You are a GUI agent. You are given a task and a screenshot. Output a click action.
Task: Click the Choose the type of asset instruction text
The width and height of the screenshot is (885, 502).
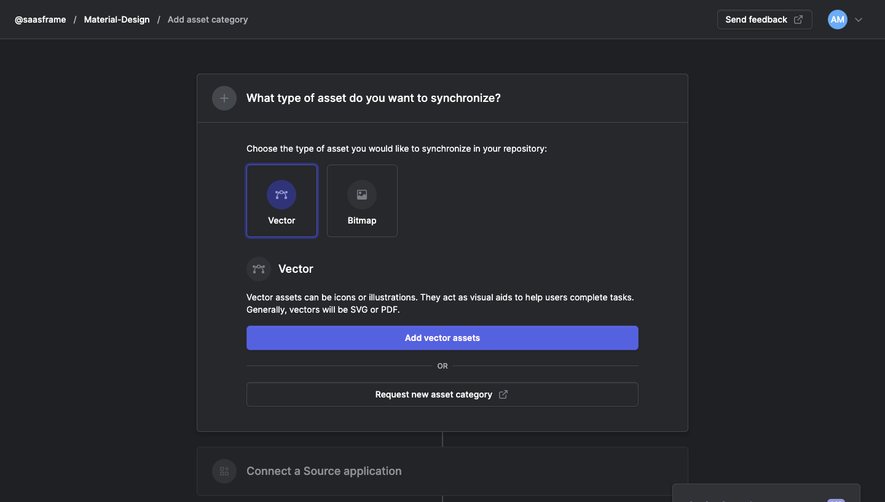[x=396, y=149]
